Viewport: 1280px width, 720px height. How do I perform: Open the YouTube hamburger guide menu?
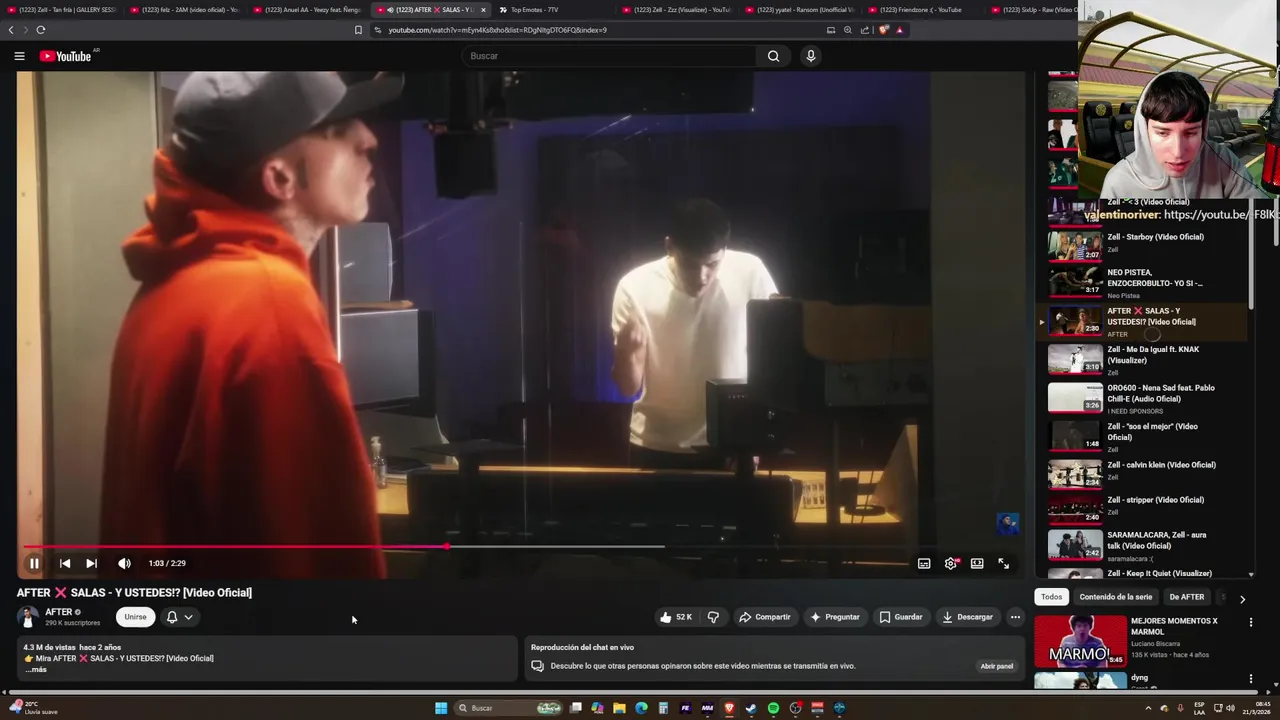[19, 56]
